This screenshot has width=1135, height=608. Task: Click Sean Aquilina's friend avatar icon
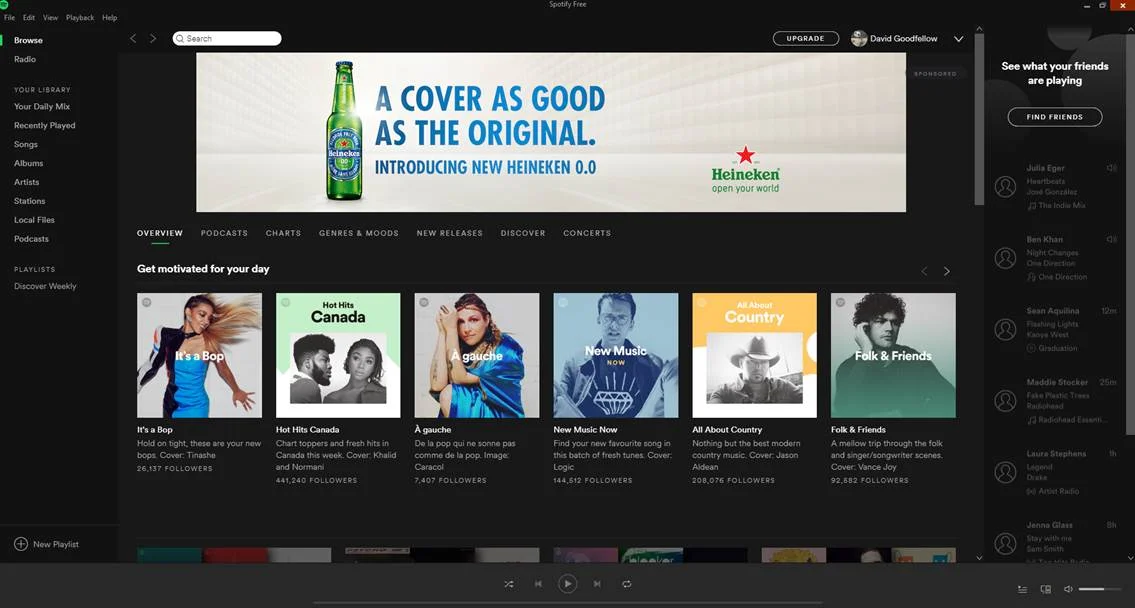[1005, 329]
